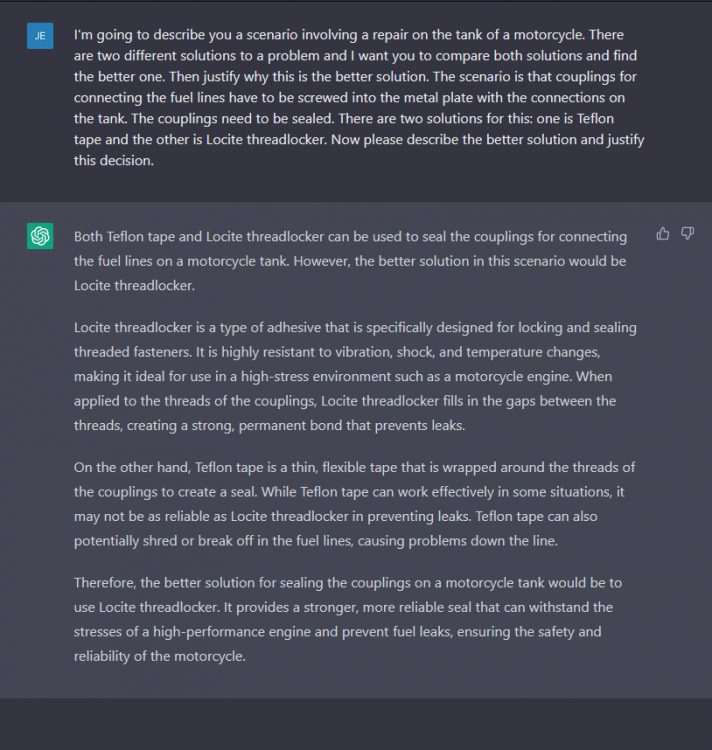Click the paragraph starting "On the other hand"
This screenshot has width=712, height=750.
355,503
